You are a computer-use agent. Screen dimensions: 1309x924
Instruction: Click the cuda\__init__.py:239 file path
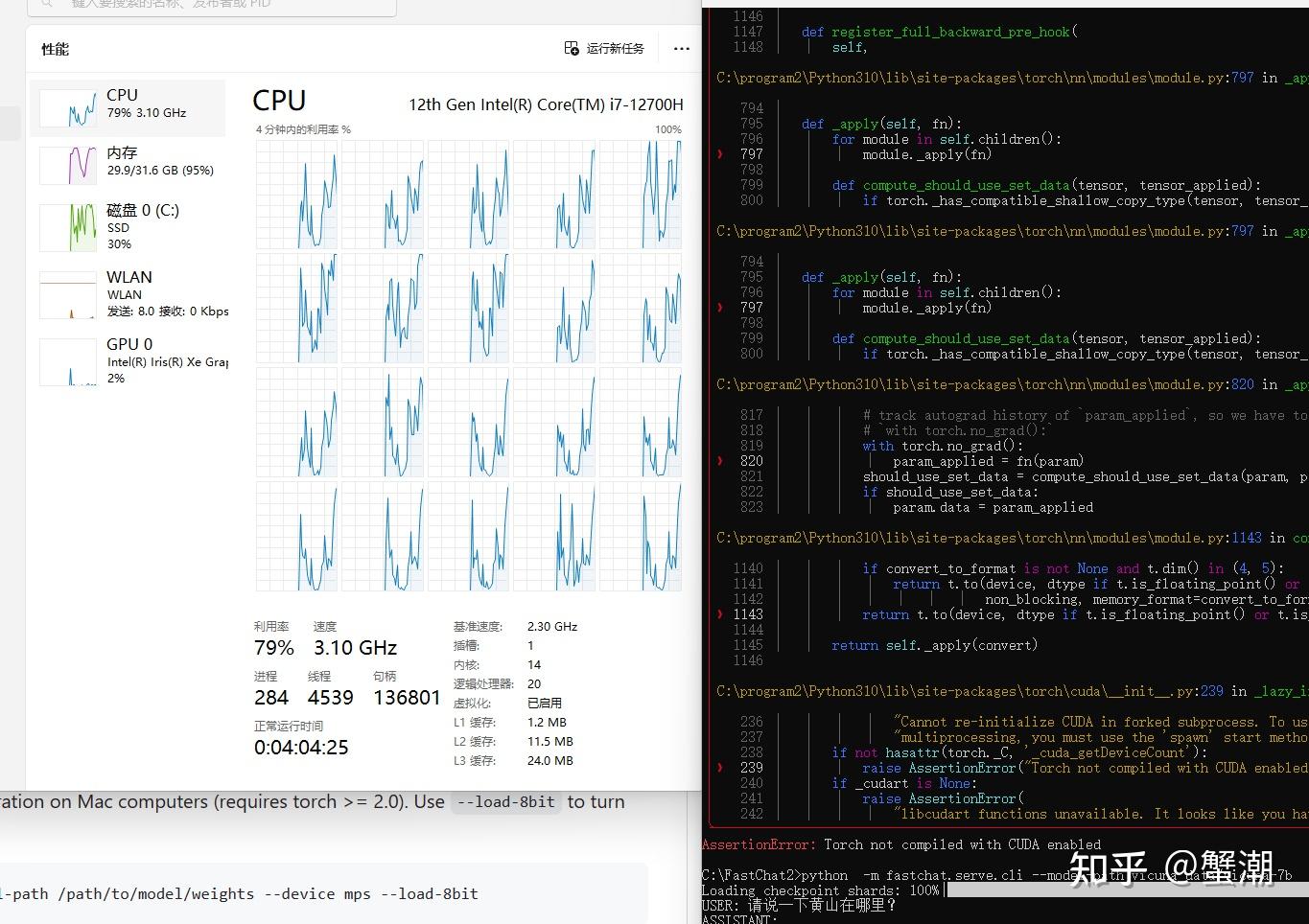(970, 691)
